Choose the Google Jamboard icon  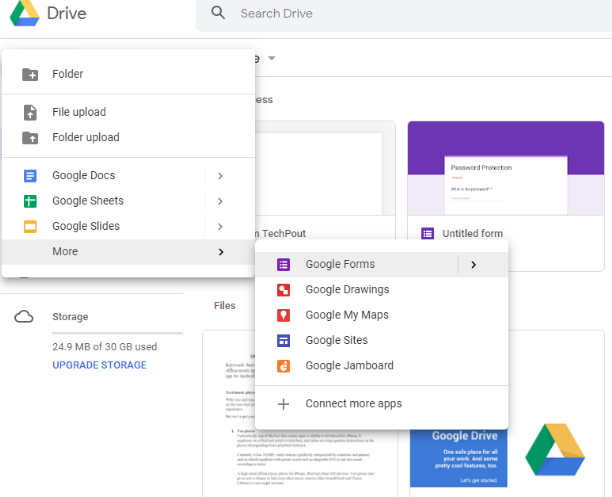pyautogui.click(x=284, y=366)
